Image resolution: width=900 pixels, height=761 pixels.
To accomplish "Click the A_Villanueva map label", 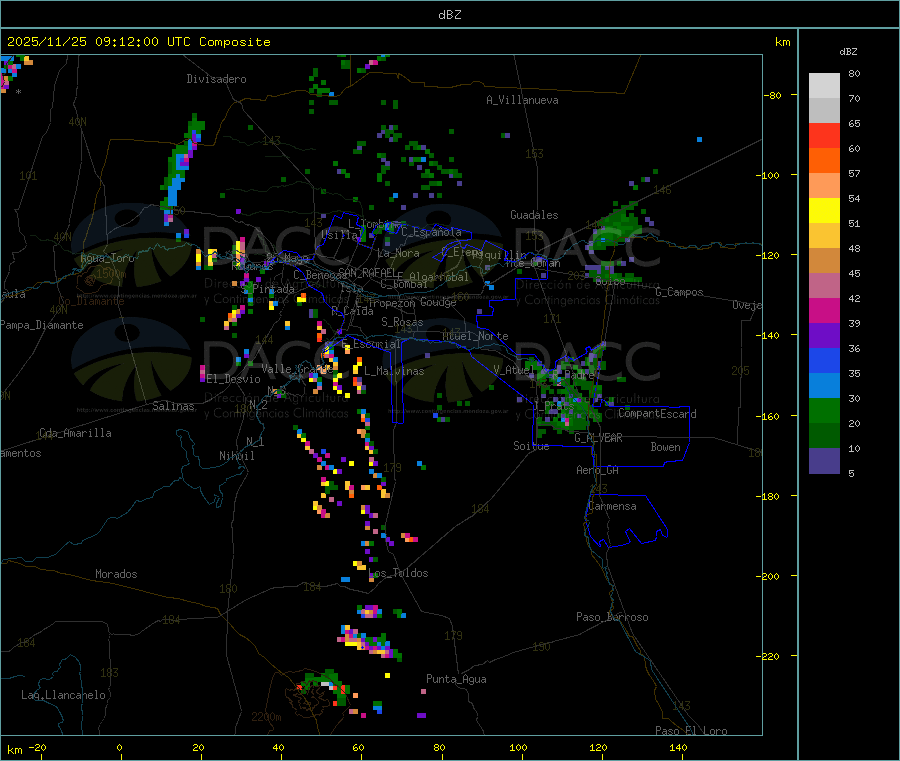I will pos(522,100).
